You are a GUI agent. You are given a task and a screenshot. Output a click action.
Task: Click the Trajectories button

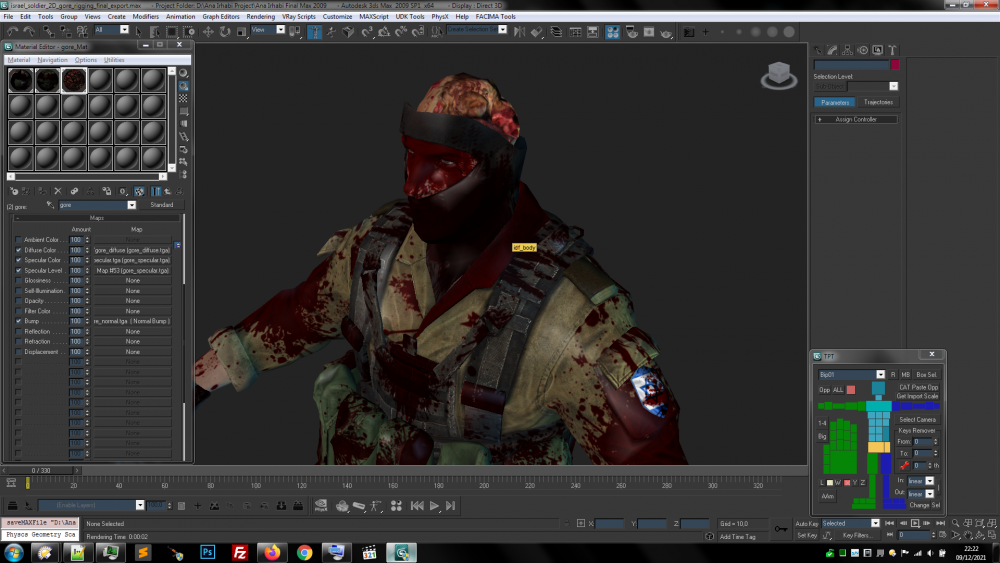[x=878, y=102]
